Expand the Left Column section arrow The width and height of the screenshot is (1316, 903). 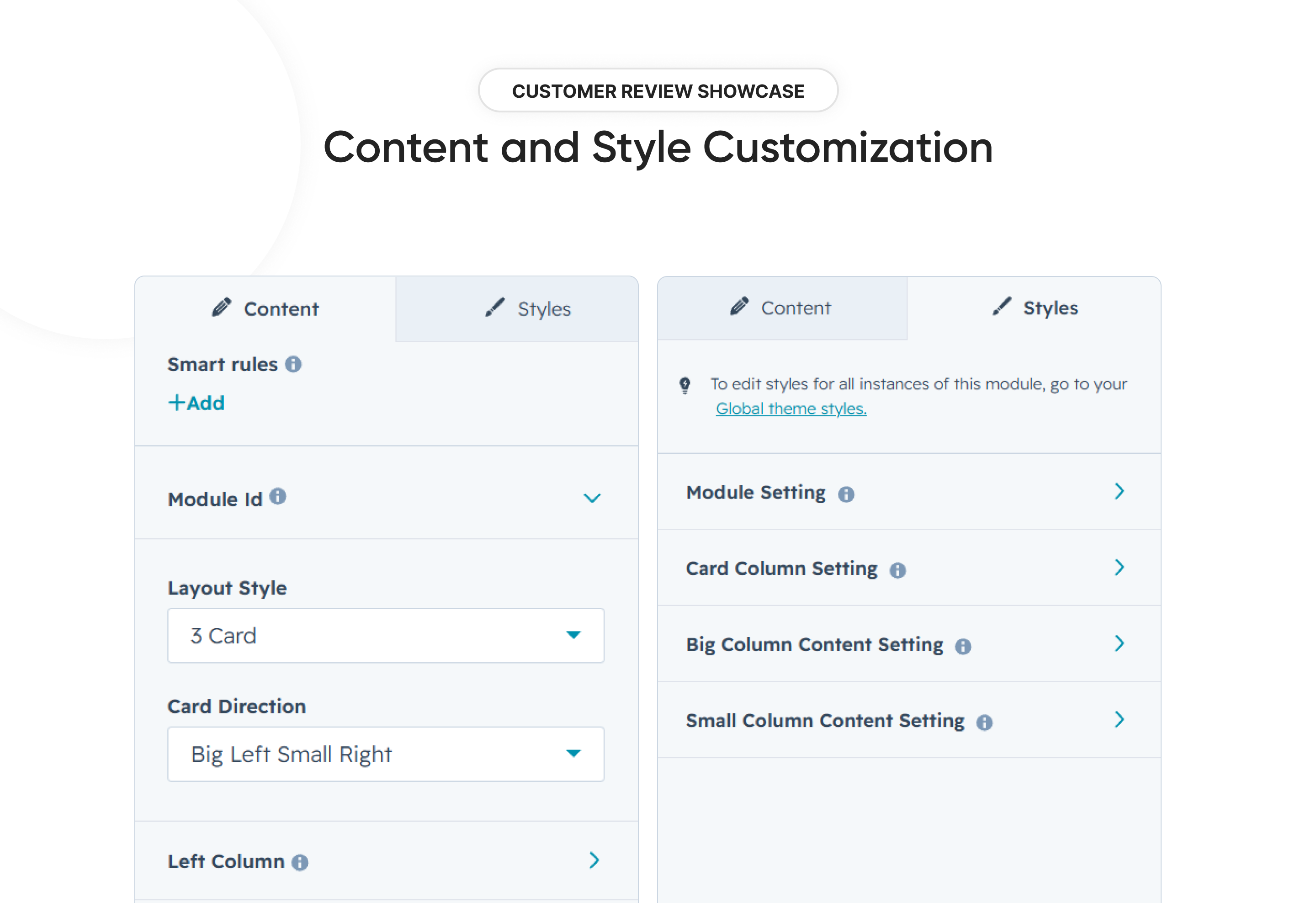click(594, 861)
